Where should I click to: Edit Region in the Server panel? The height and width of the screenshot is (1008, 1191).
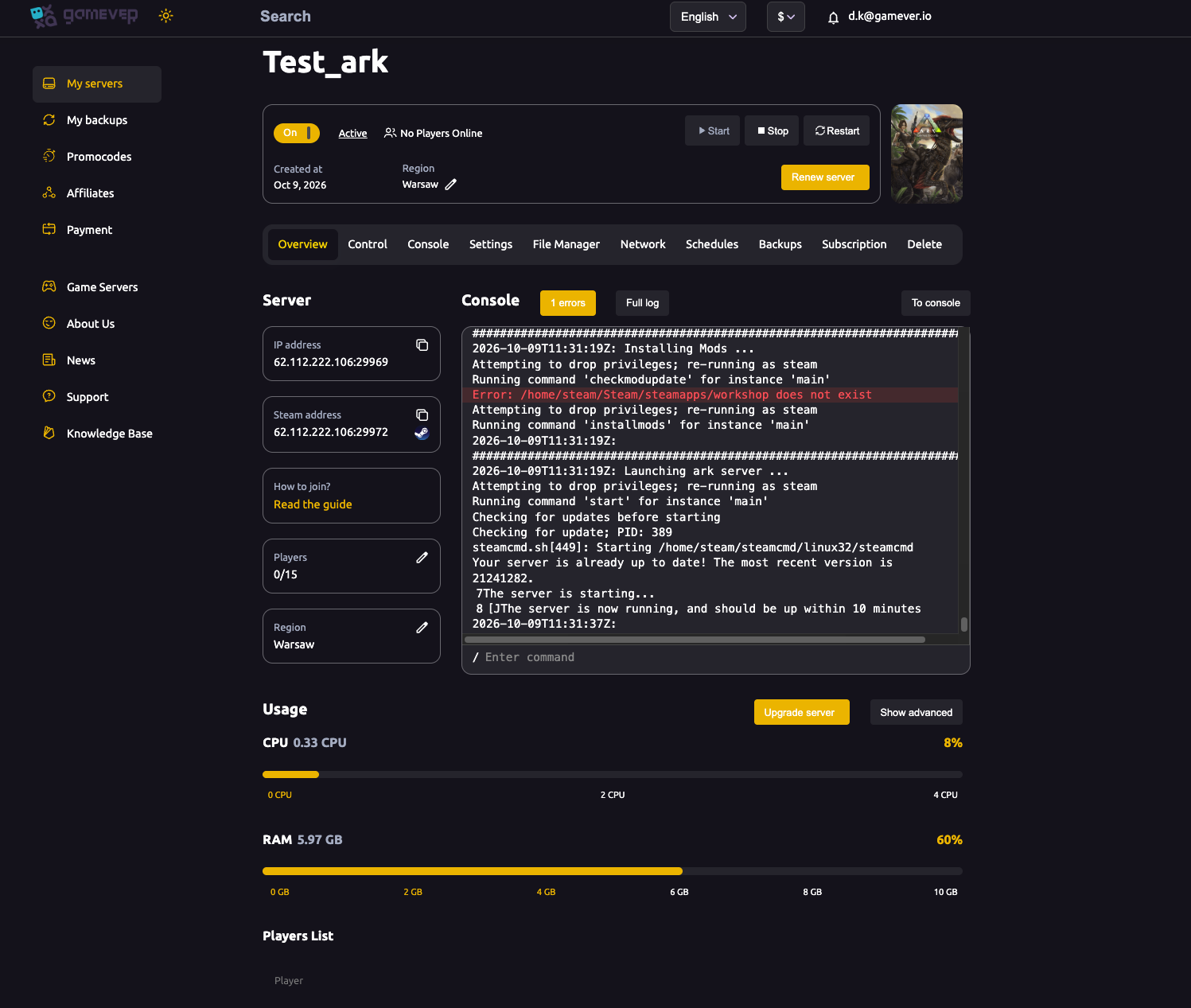pos(422,628)
